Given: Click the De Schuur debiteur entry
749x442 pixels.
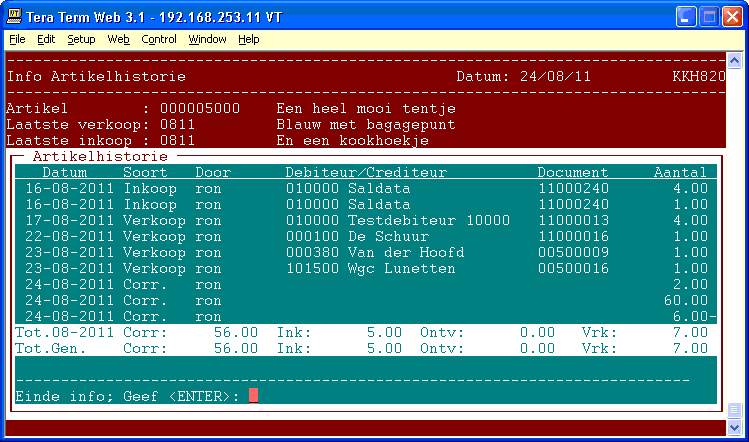Looking at the screenshot, I should pyautogui.click(x=382, y=236).
